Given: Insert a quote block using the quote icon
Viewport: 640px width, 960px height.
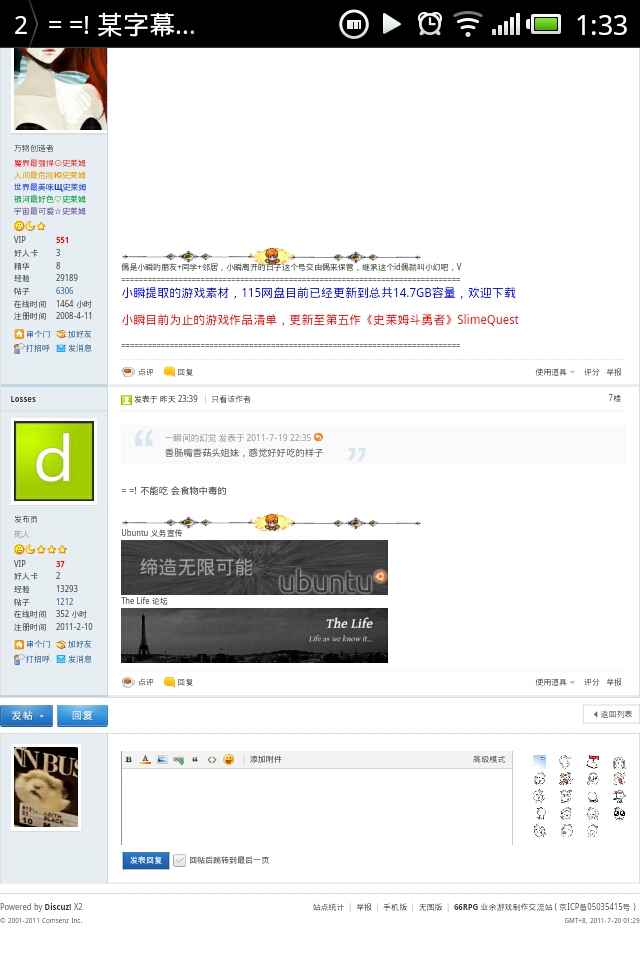Looking at the screenshot, I should [x=195, y=760].
